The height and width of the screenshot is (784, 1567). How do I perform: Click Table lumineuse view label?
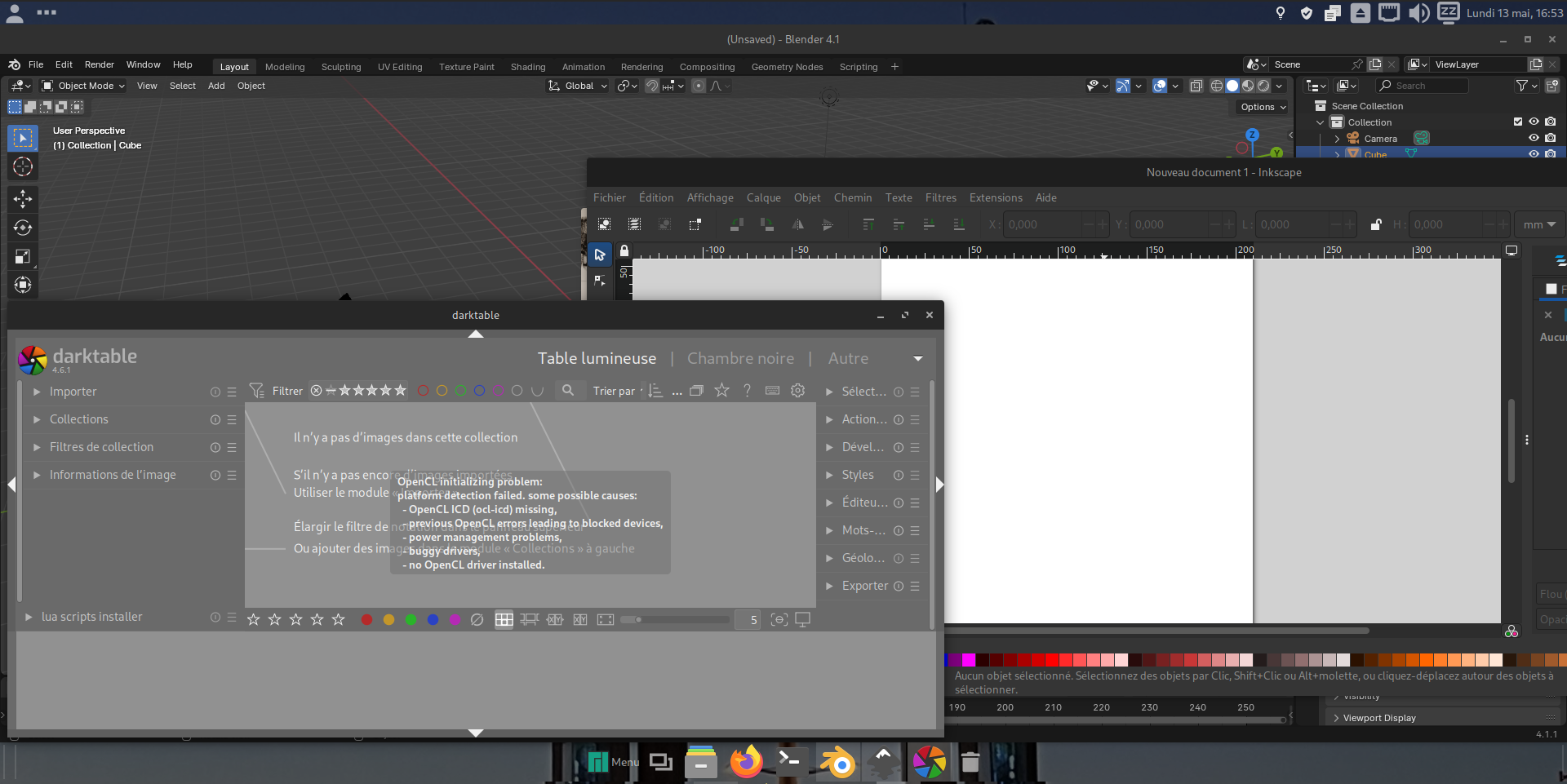pos(597,358)
